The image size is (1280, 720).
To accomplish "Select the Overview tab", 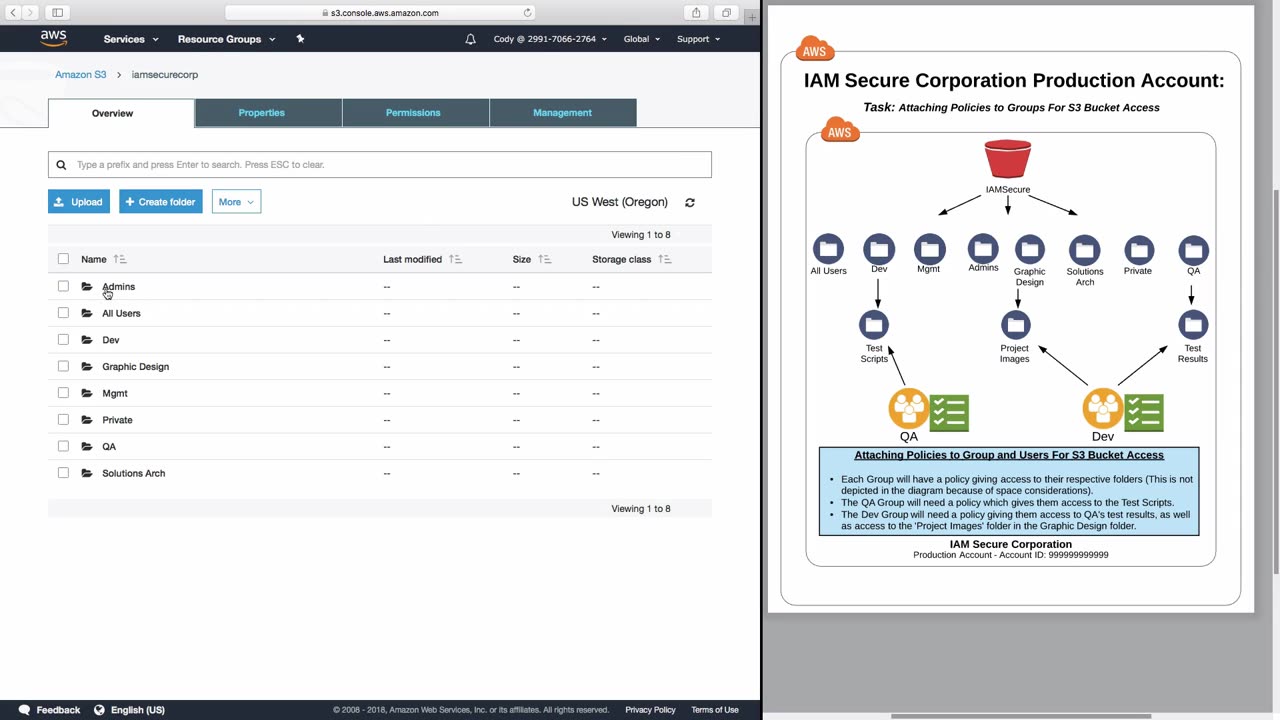I will [121, 113].
